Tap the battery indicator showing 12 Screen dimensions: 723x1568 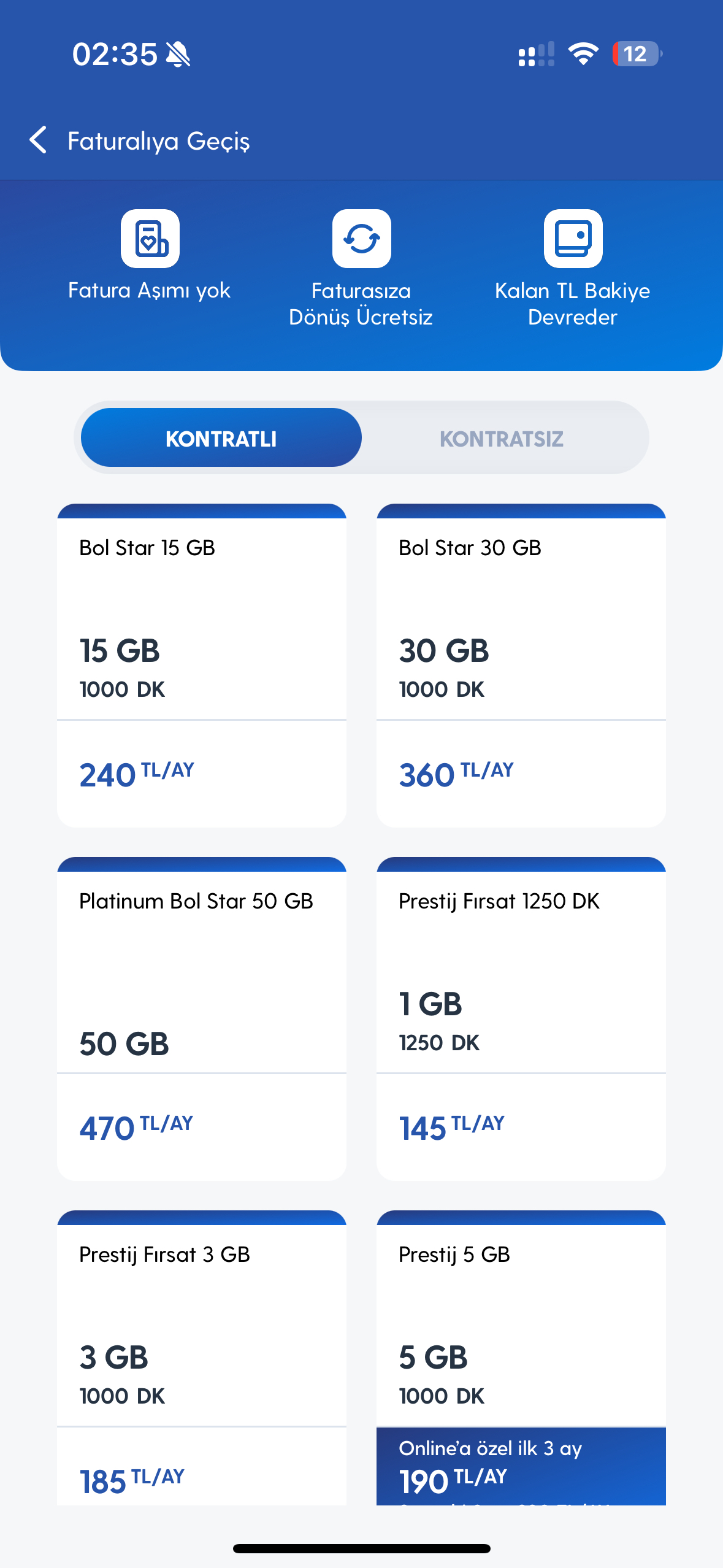pyautogui.click(x=637, y=54)
